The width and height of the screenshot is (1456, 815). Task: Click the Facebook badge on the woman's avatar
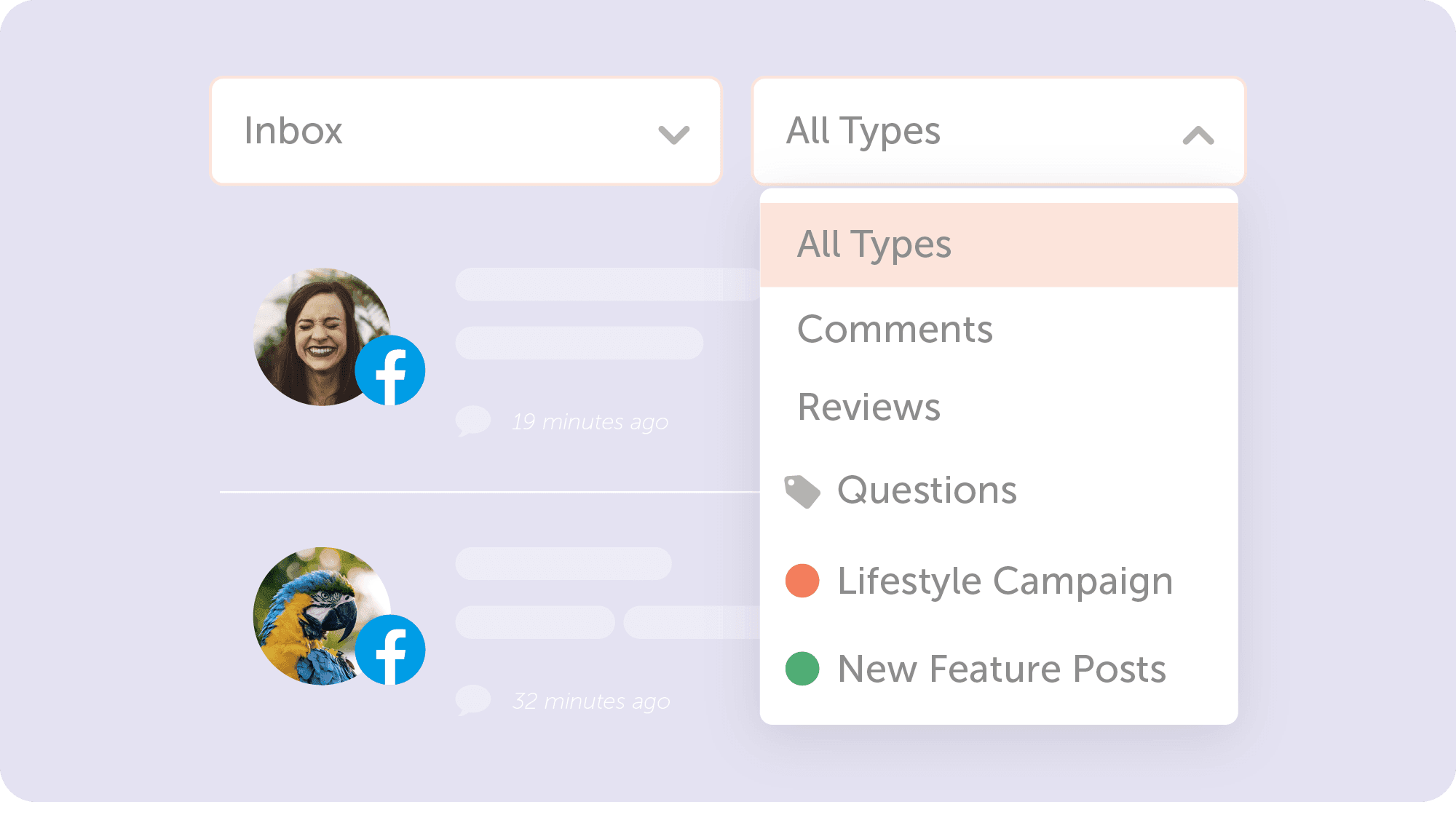click(390, 370)
